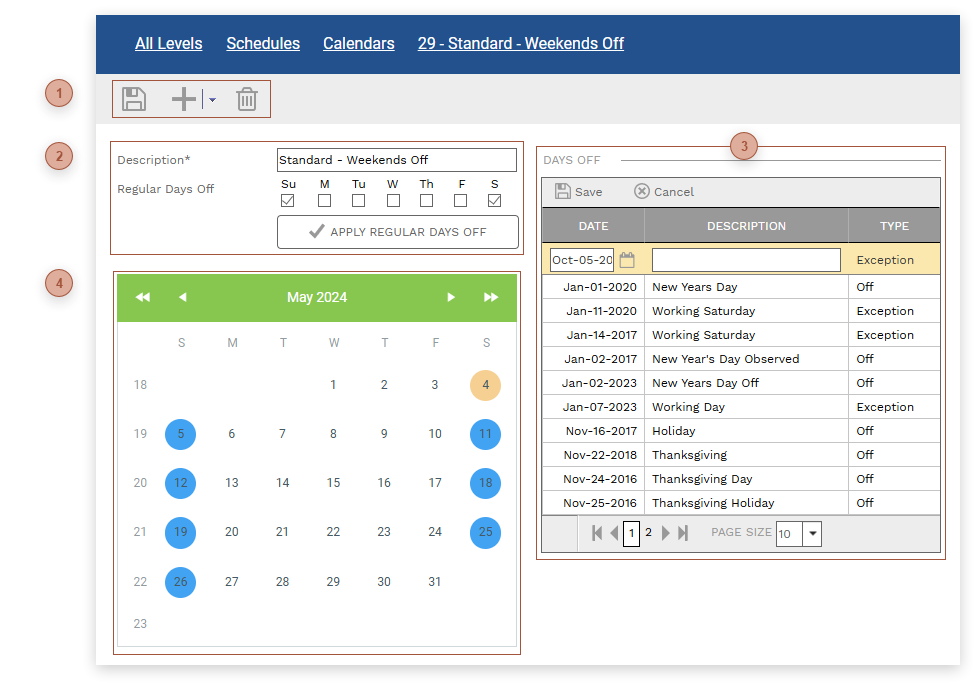Sort by the Date column header
This screenshot has width=979, height=688.
(x=593, y=226)
